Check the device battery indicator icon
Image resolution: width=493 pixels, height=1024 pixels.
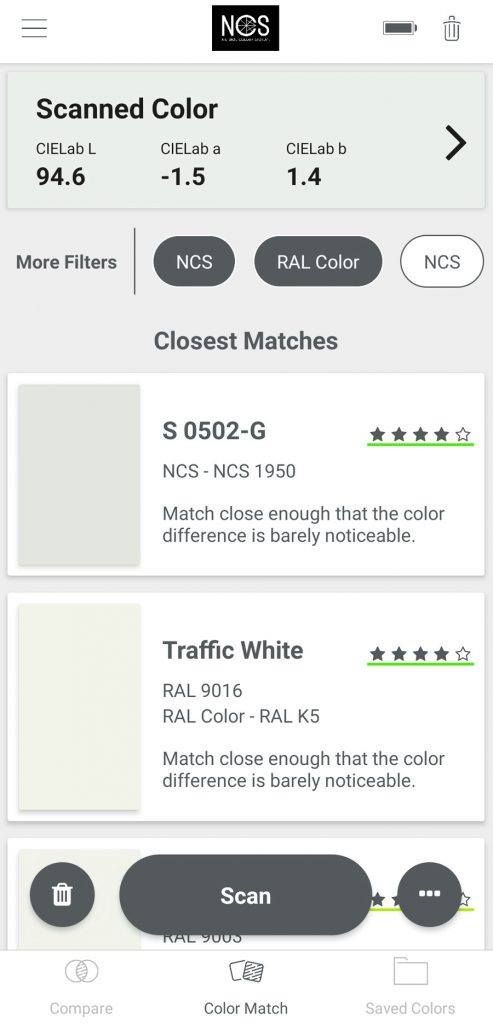tap(400, 28)
